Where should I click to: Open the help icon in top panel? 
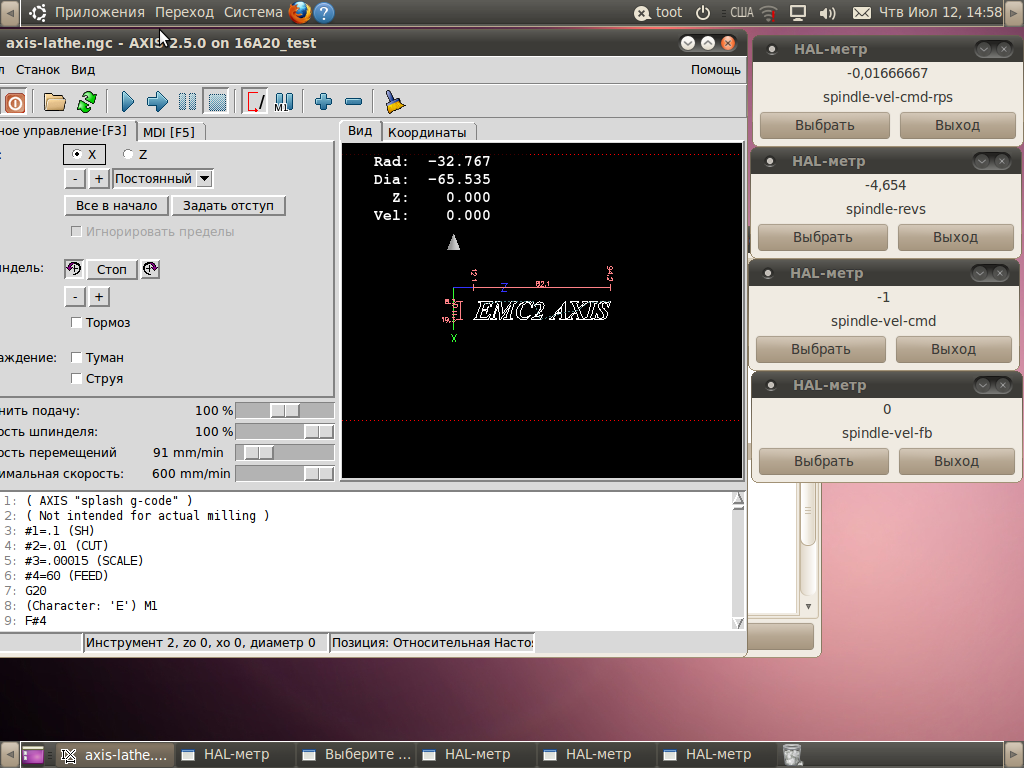324,12
